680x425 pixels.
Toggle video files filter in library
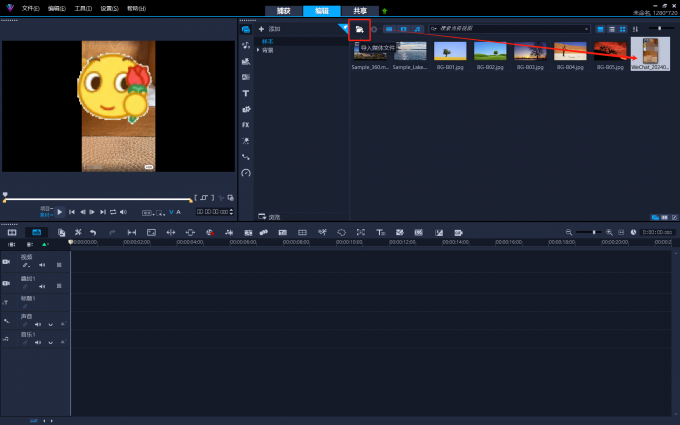tap(389, 29)
